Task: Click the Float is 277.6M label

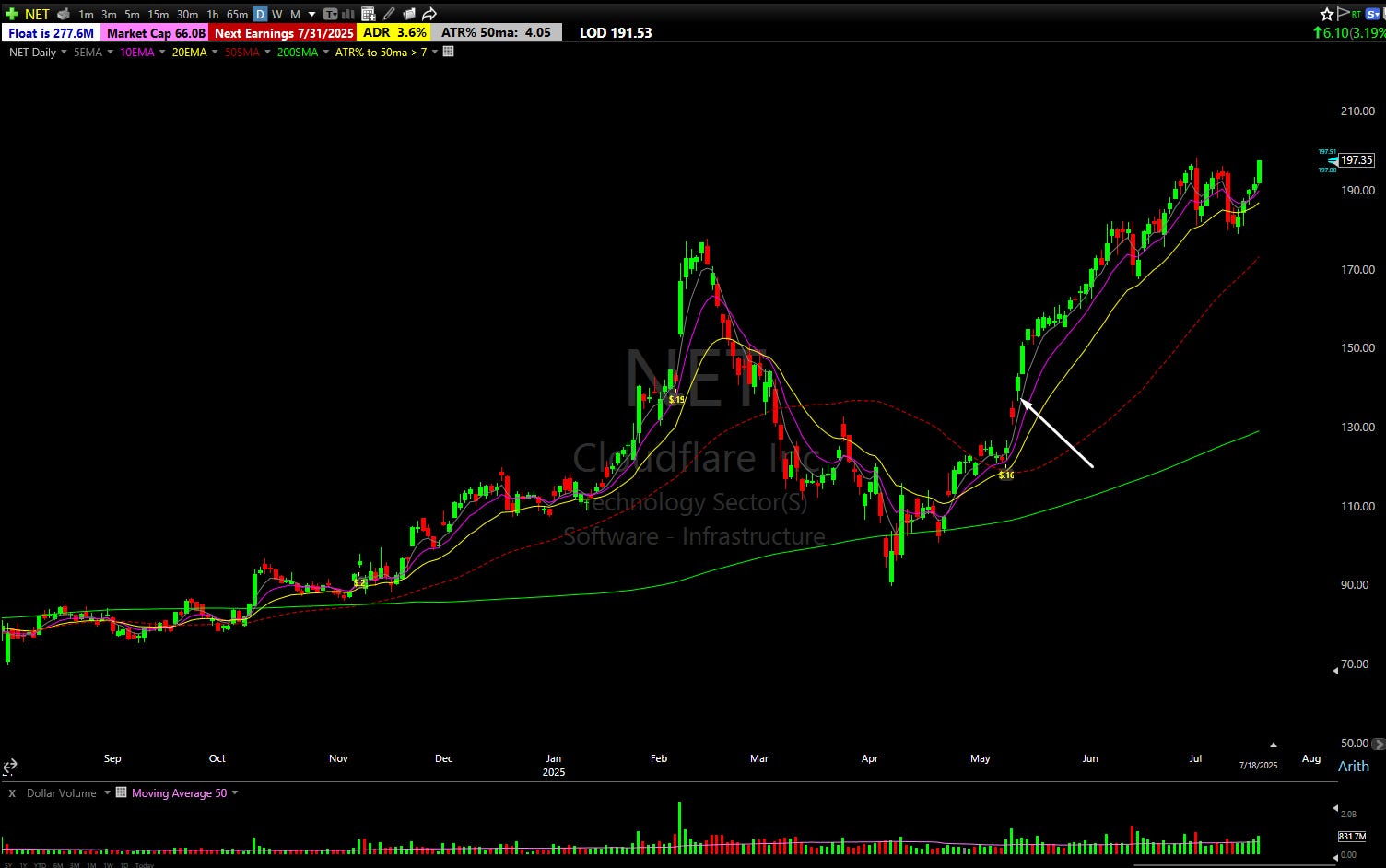Action: 51,32
